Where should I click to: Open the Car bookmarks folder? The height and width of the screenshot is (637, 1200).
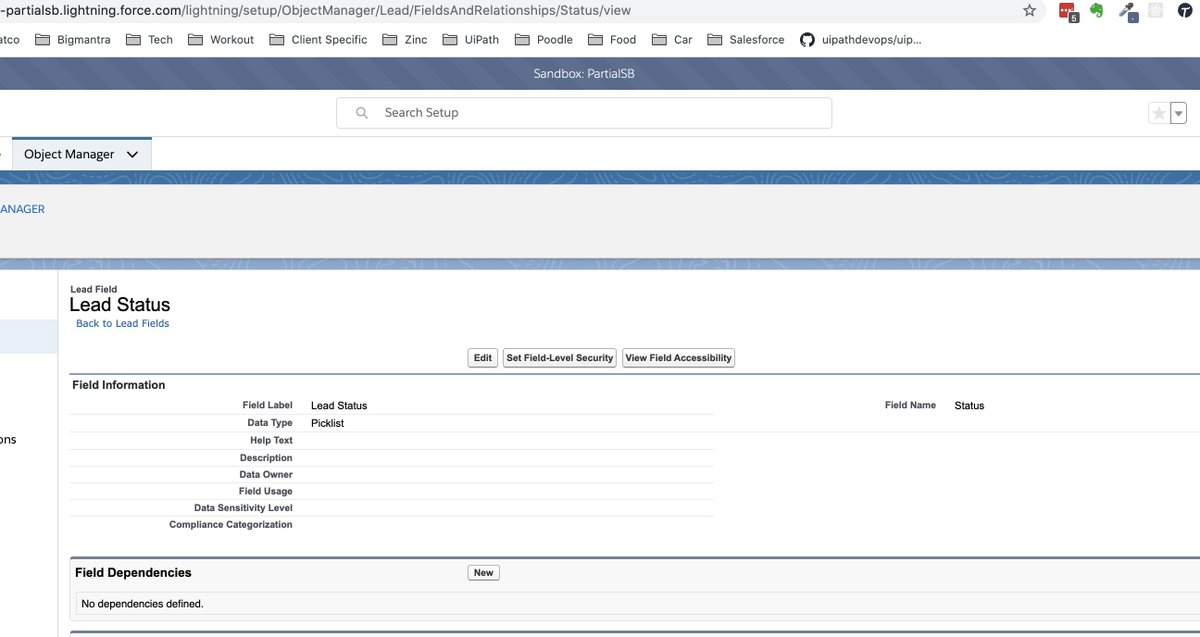tap(672, 40)
